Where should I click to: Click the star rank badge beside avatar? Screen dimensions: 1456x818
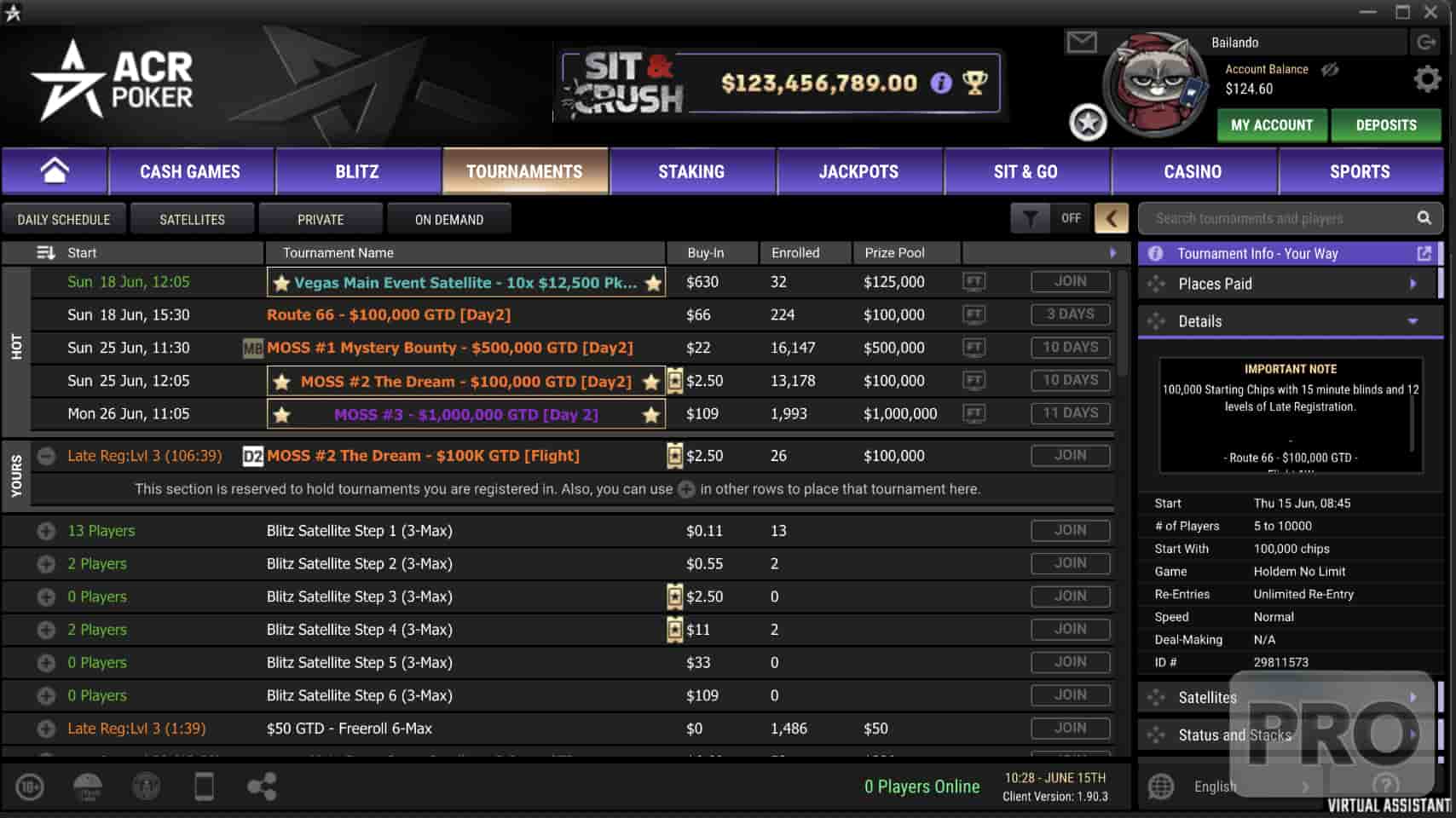pos(1088,124)
